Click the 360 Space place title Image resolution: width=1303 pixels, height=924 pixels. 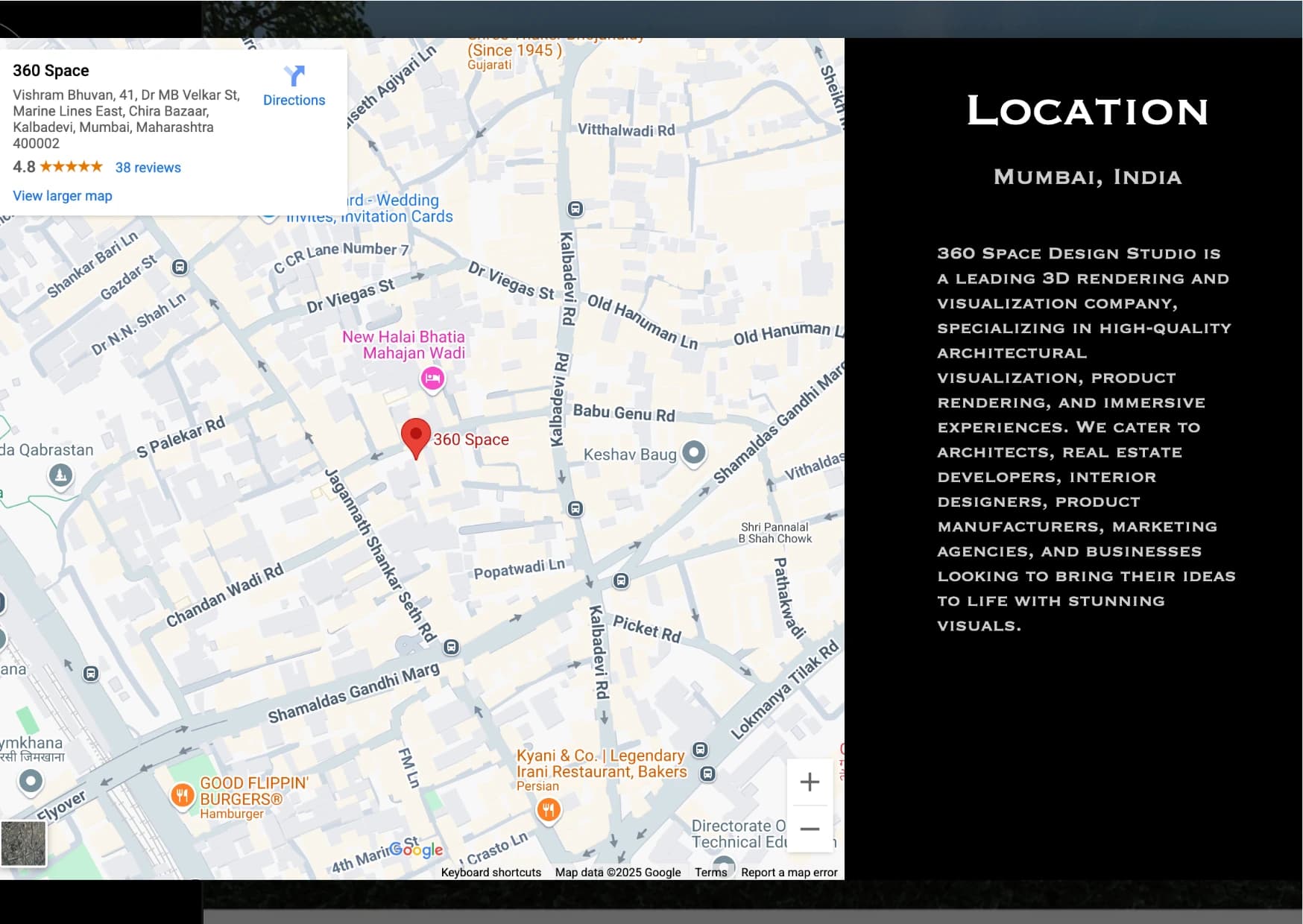click(51, 71)
